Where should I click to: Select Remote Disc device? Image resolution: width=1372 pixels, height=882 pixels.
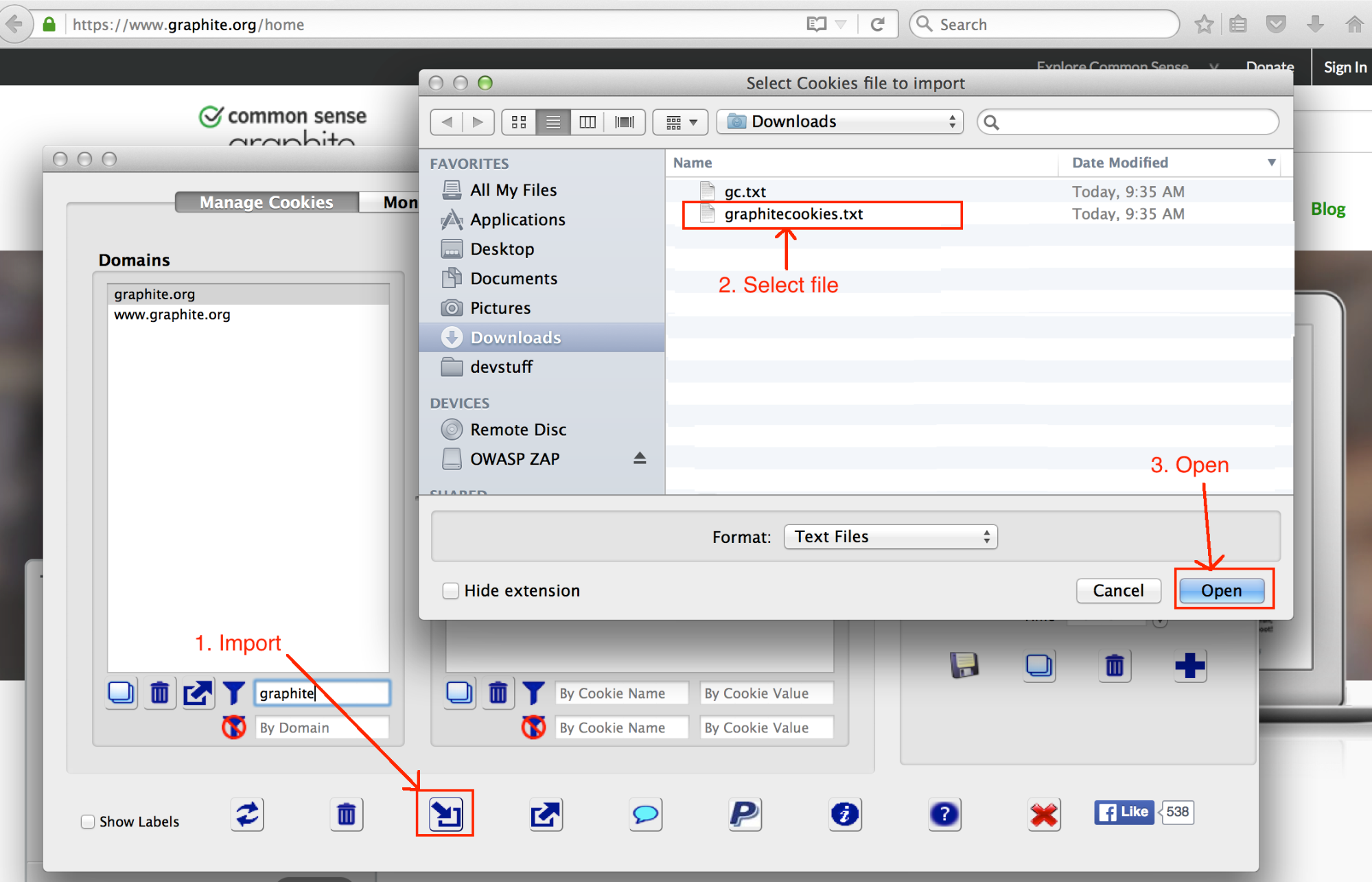pyautogui.click(x=518, y=430)
